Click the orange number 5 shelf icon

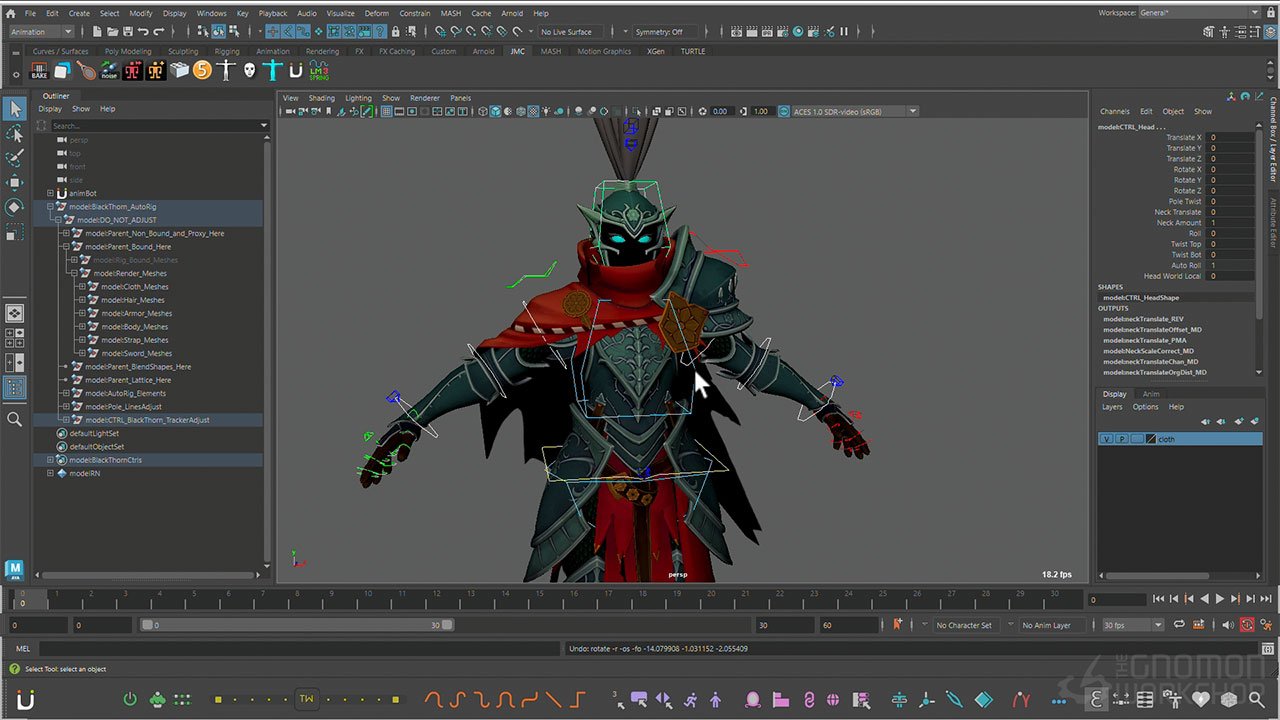coord(203,71)
